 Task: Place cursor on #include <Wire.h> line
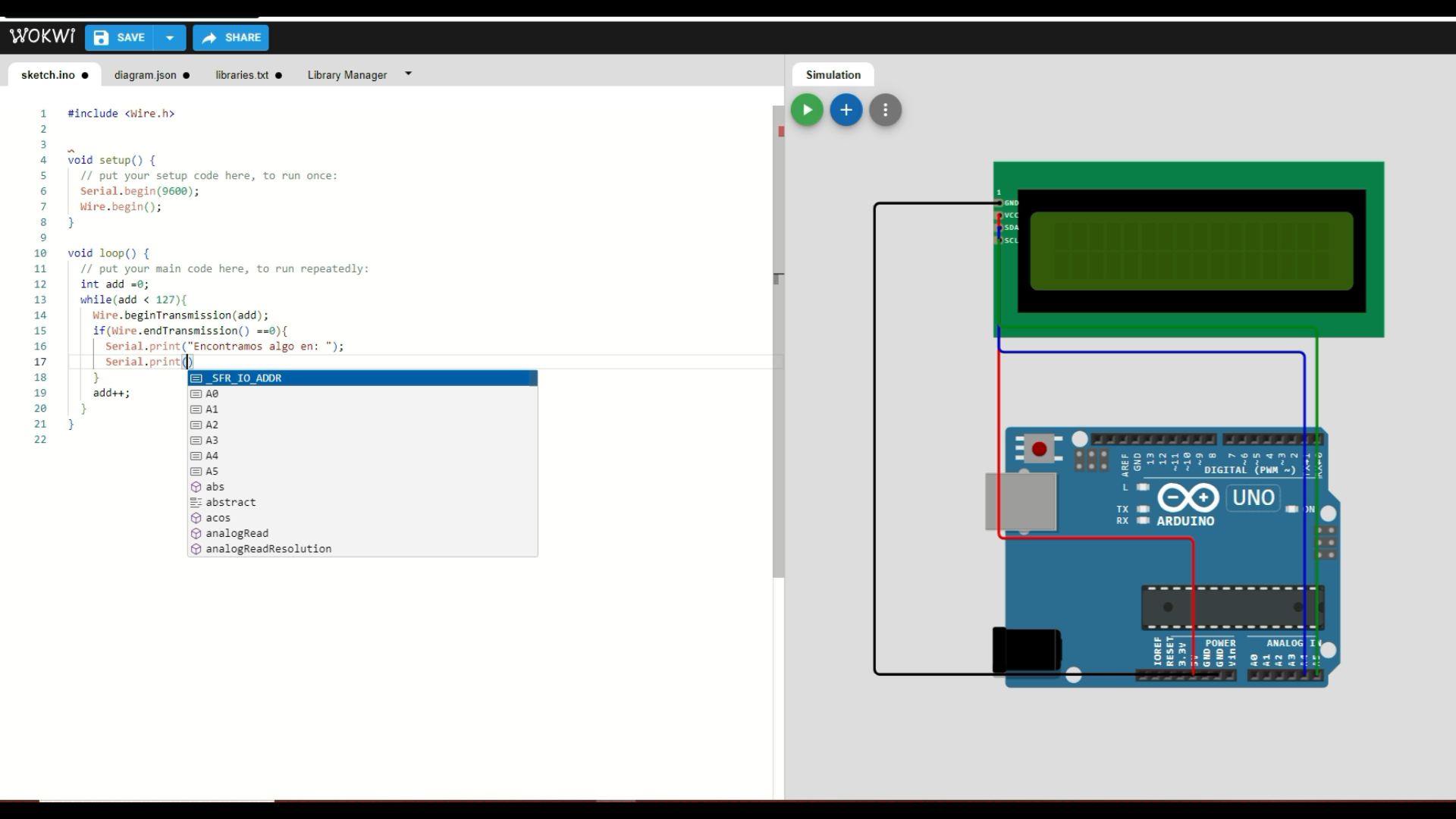coord(121,113)
